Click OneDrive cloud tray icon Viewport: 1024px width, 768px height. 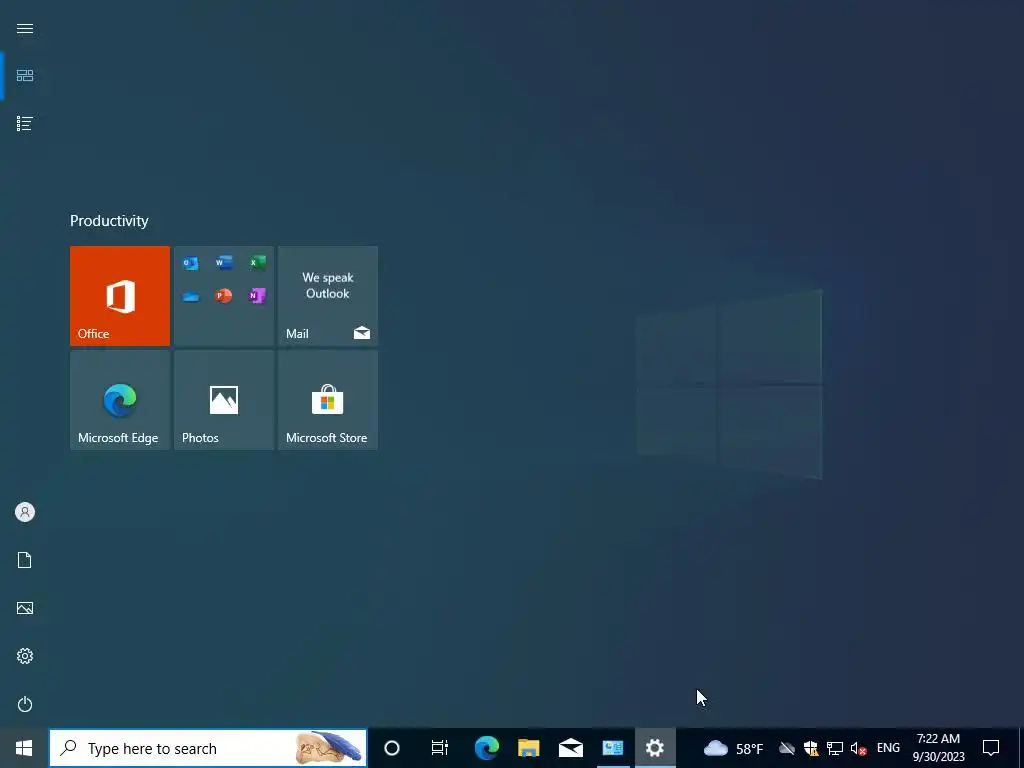pyautogui.click(x=787, y=748)
